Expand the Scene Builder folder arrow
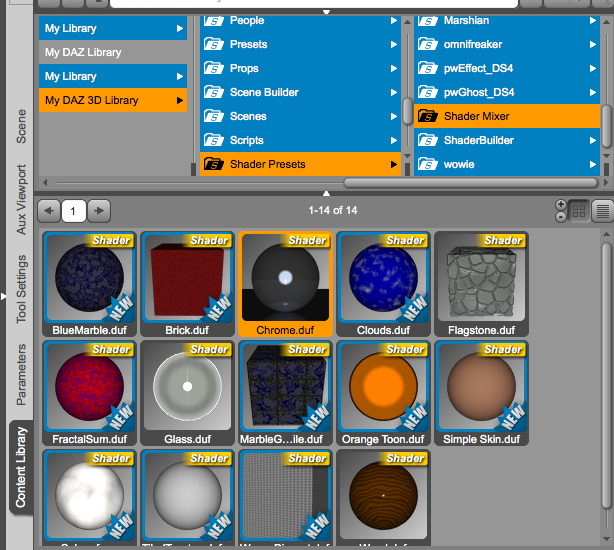Image resolution: width=614 pixels, height=550 pixels. pos(394,92)
